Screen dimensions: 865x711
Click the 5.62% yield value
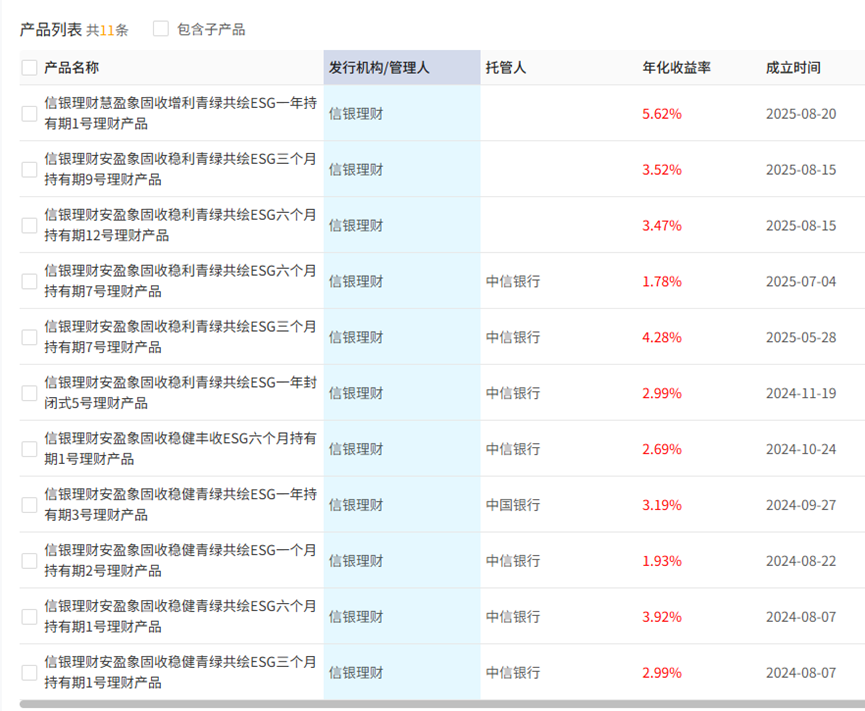pyautogui.click(x=663, y=113)
